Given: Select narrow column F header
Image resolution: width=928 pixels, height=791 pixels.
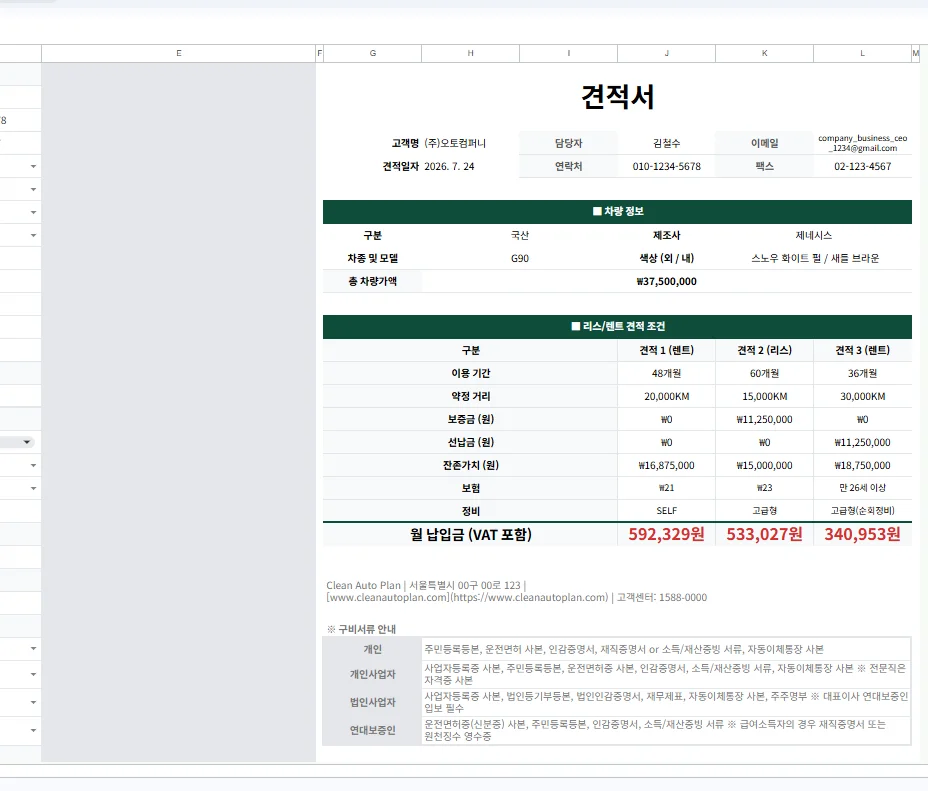Looking at the screenshot, I should click(x=320, y=53).
